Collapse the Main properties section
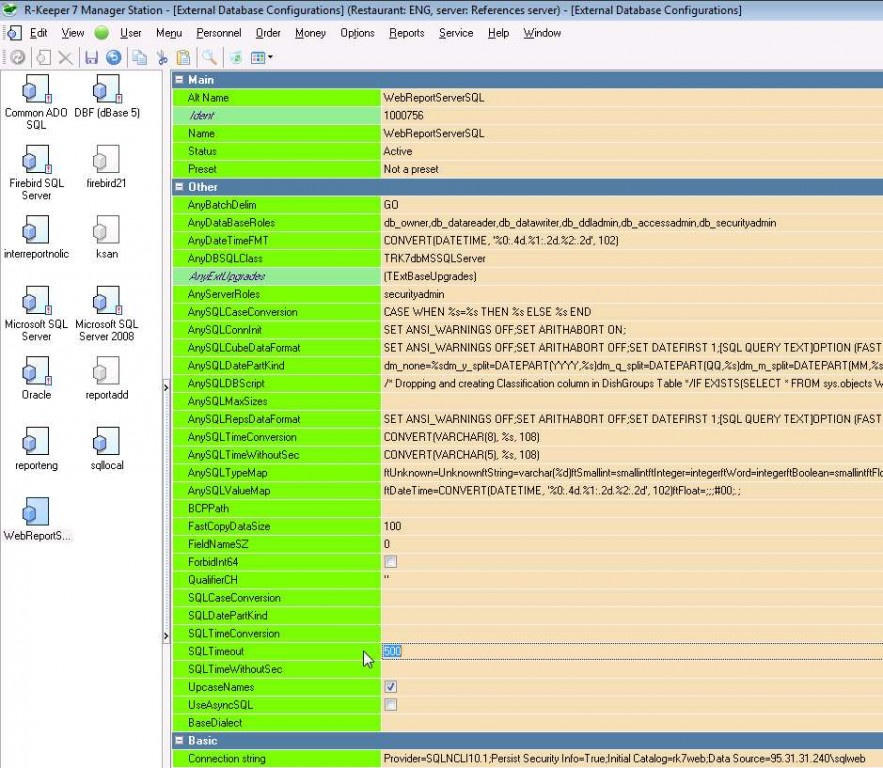 [180, 80]
